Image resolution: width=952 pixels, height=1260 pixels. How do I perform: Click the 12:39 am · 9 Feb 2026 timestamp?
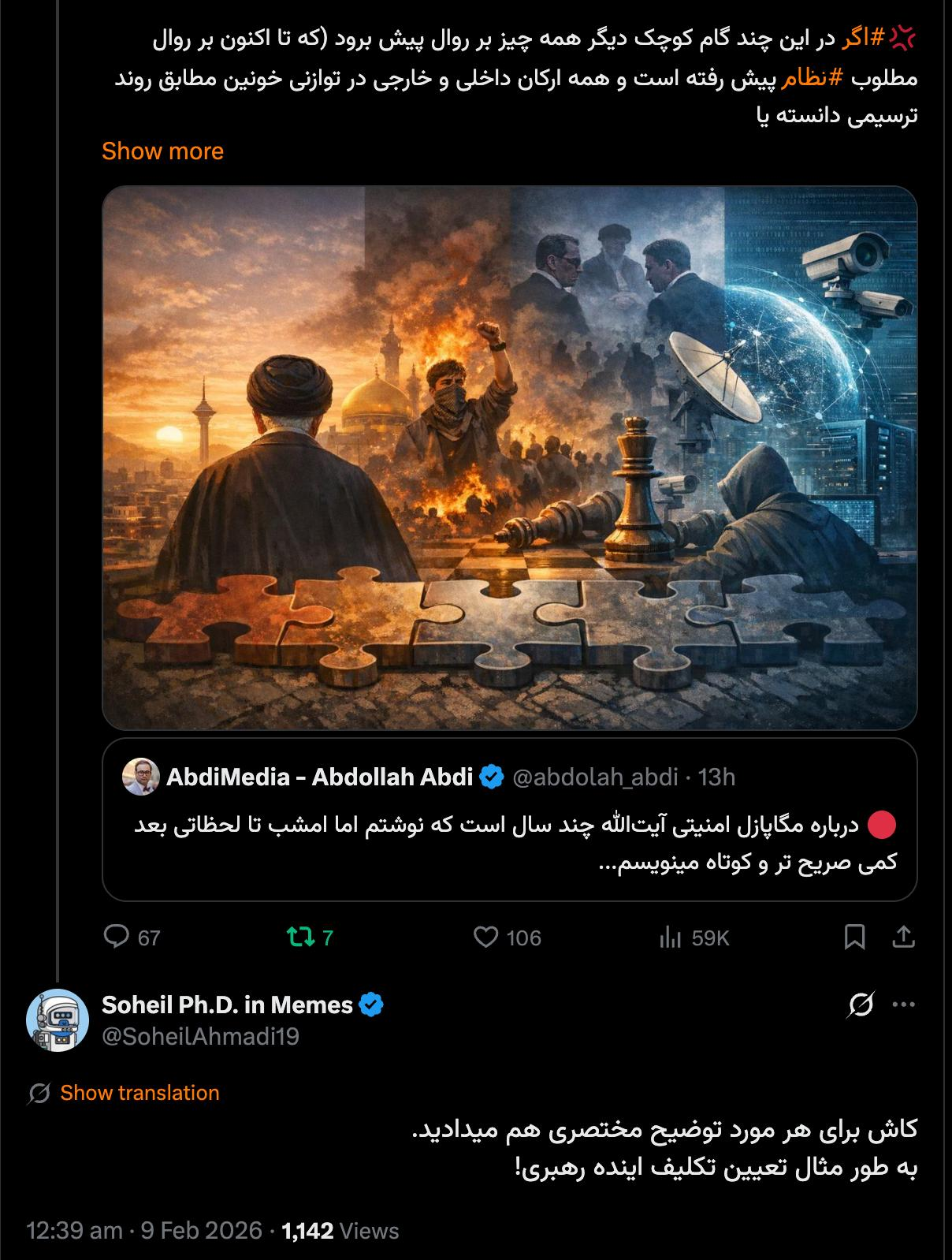point(144,1231)
